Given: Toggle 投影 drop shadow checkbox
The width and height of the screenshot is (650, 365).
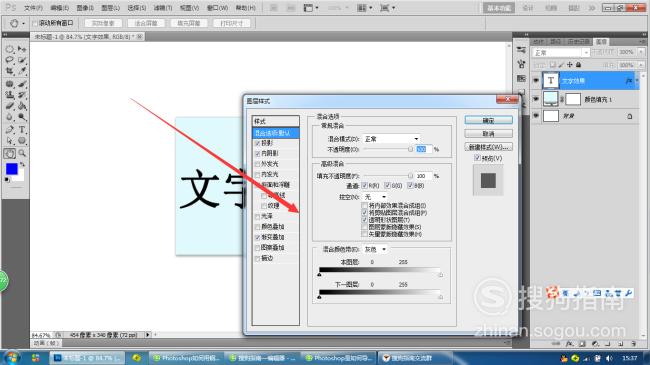Looking at the screenshot, I should tap(257, 143).
